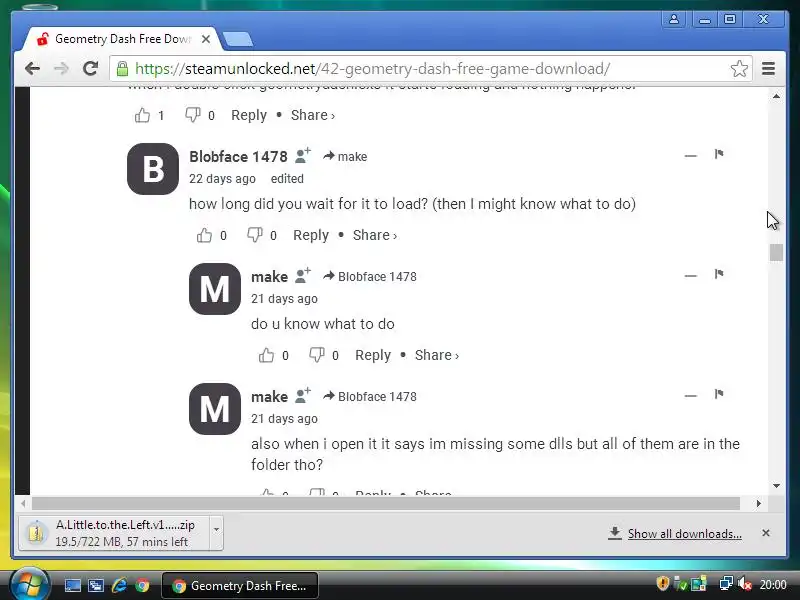Open the Switch Between Windows quick launch icon

click(95, 585)
